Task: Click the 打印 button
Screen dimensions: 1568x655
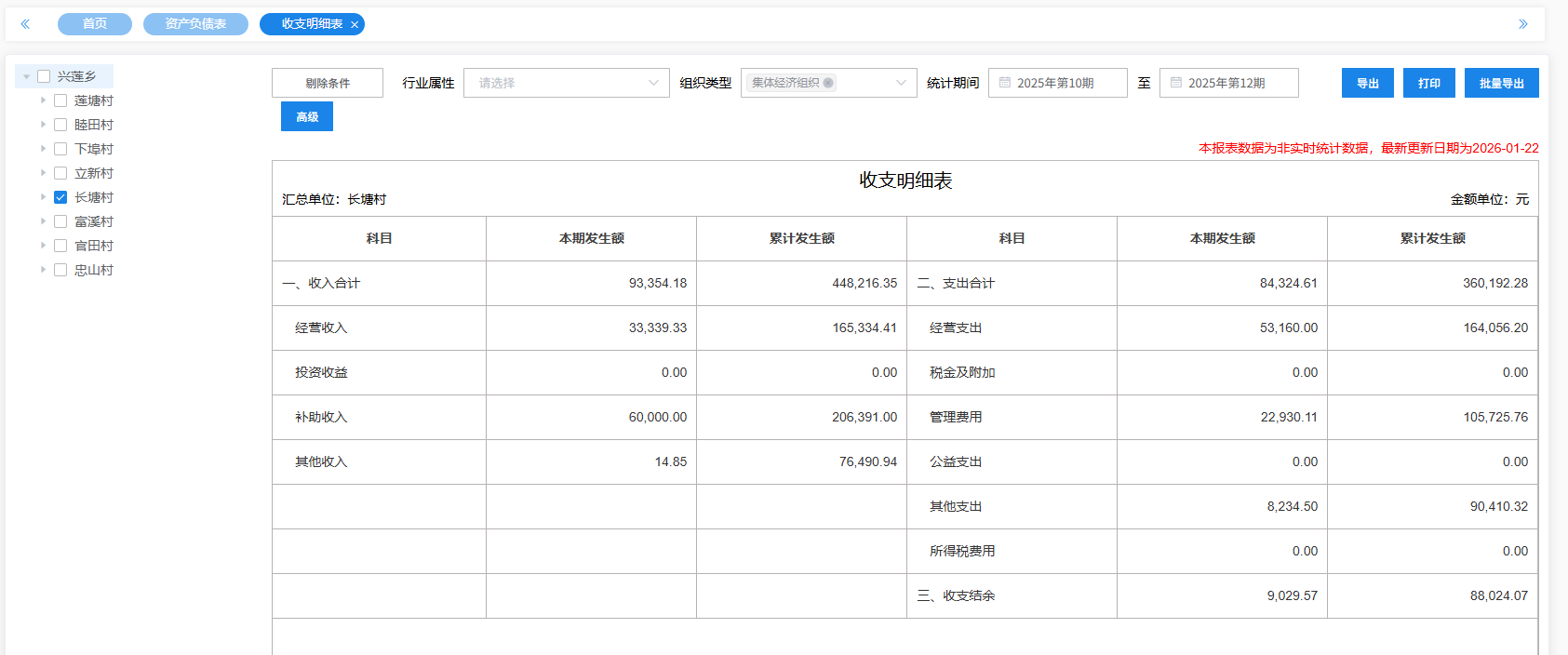Action: pos(1428,83)
